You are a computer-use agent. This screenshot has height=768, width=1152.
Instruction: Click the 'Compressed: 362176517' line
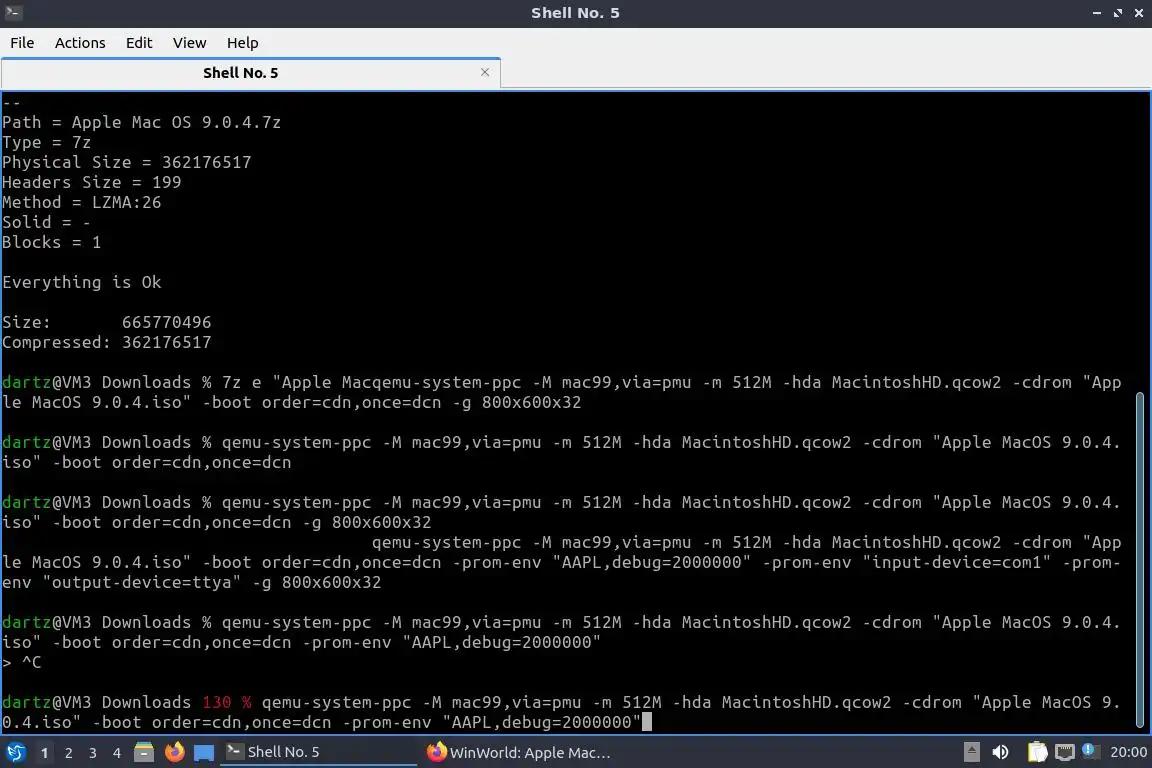(x=107, y=342)
